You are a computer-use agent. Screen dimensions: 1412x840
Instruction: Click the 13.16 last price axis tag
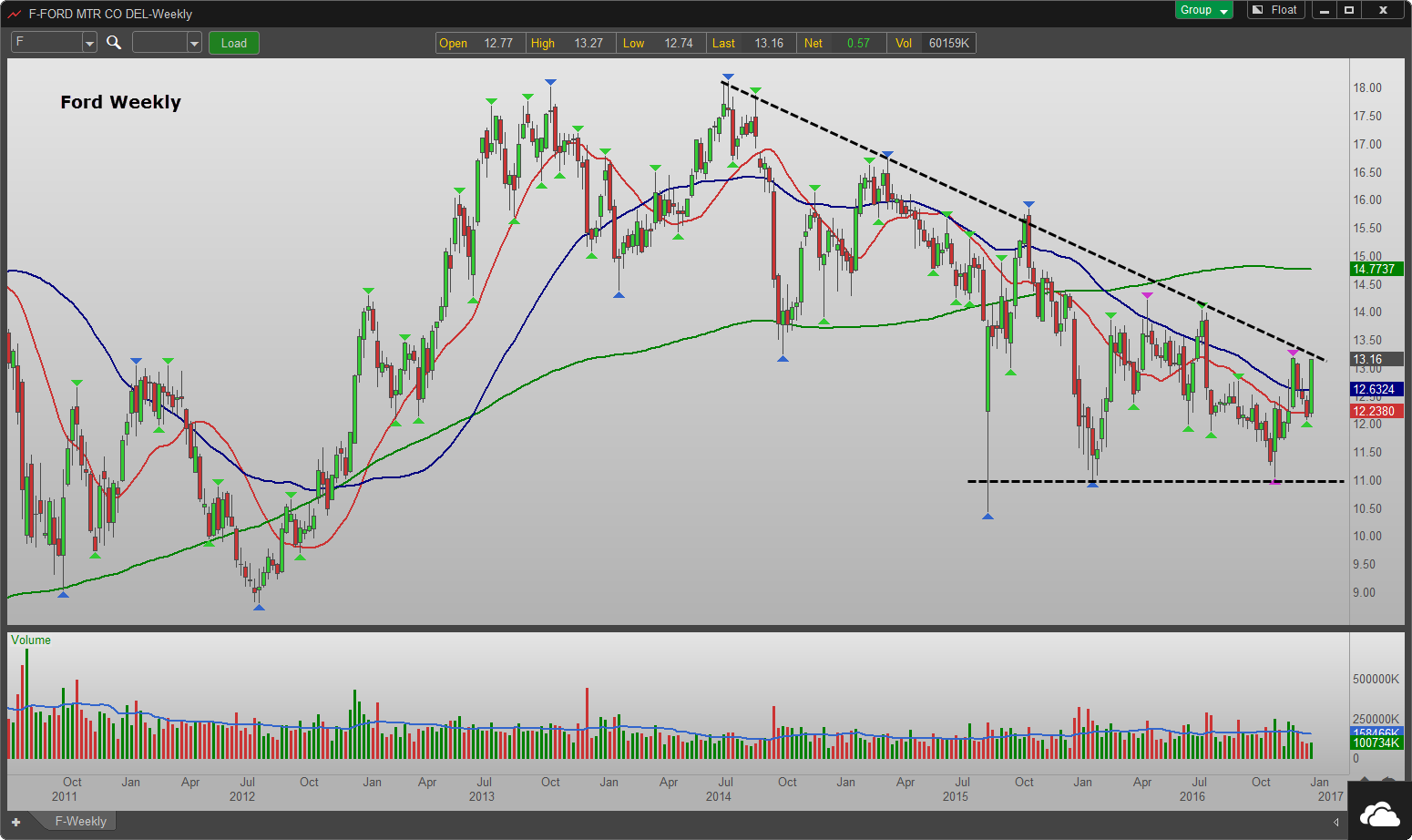[x=1376, y=359]
